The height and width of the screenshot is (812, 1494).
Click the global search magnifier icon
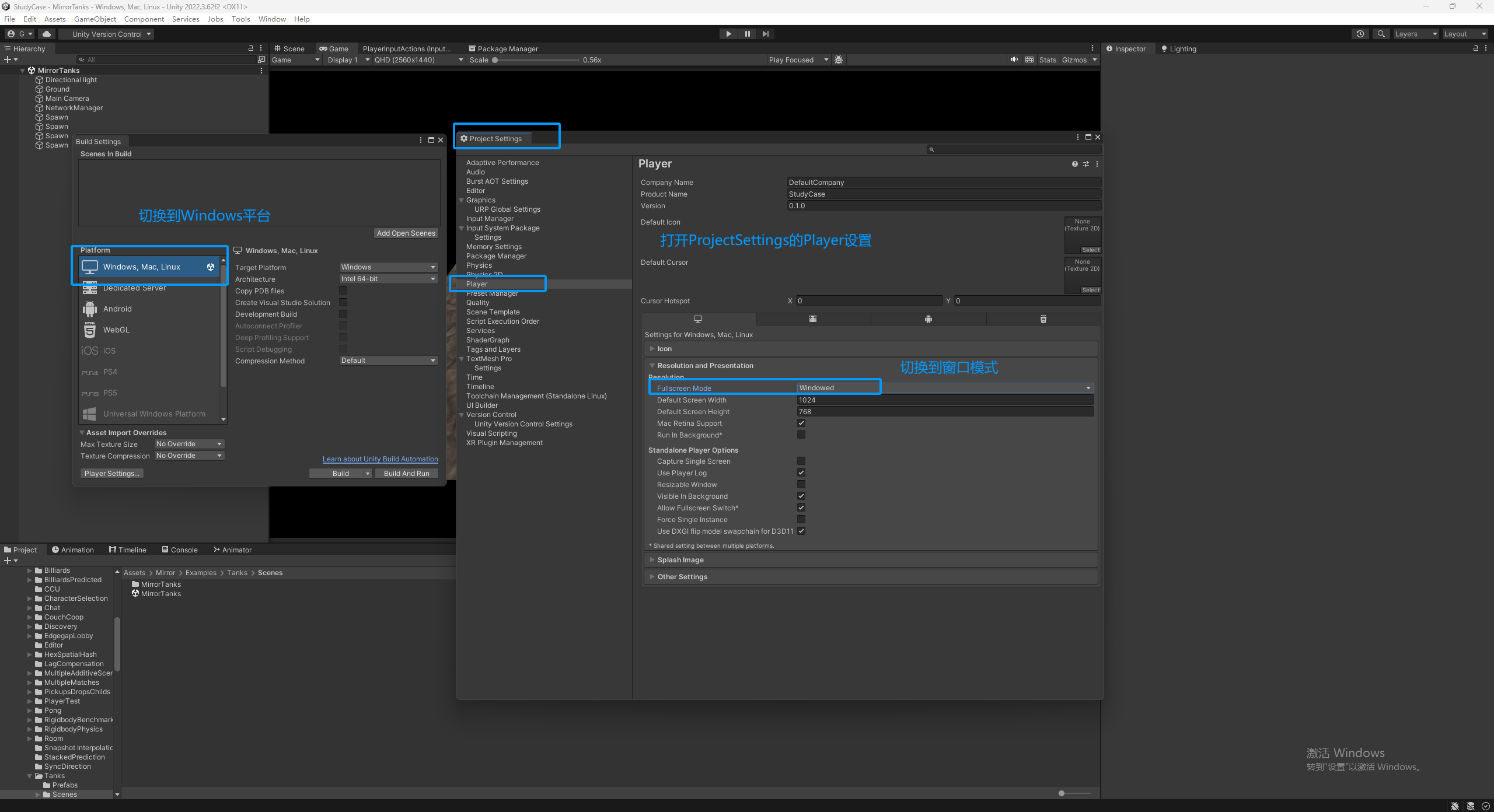pyautogui.click(x=1381, y=34)
